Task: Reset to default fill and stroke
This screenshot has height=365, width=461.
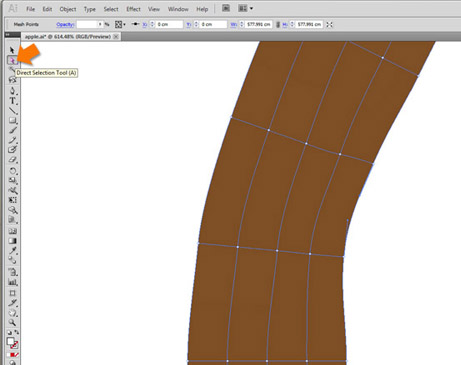Action: click(9, 333)
